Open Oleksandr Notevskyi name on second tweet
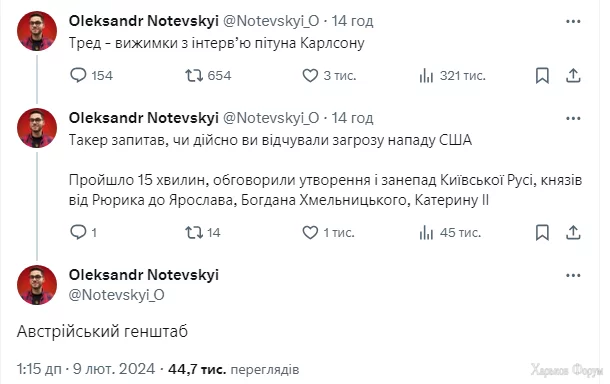Image resolution: width=610 pixels, height=384 pixels. (144, 118)
